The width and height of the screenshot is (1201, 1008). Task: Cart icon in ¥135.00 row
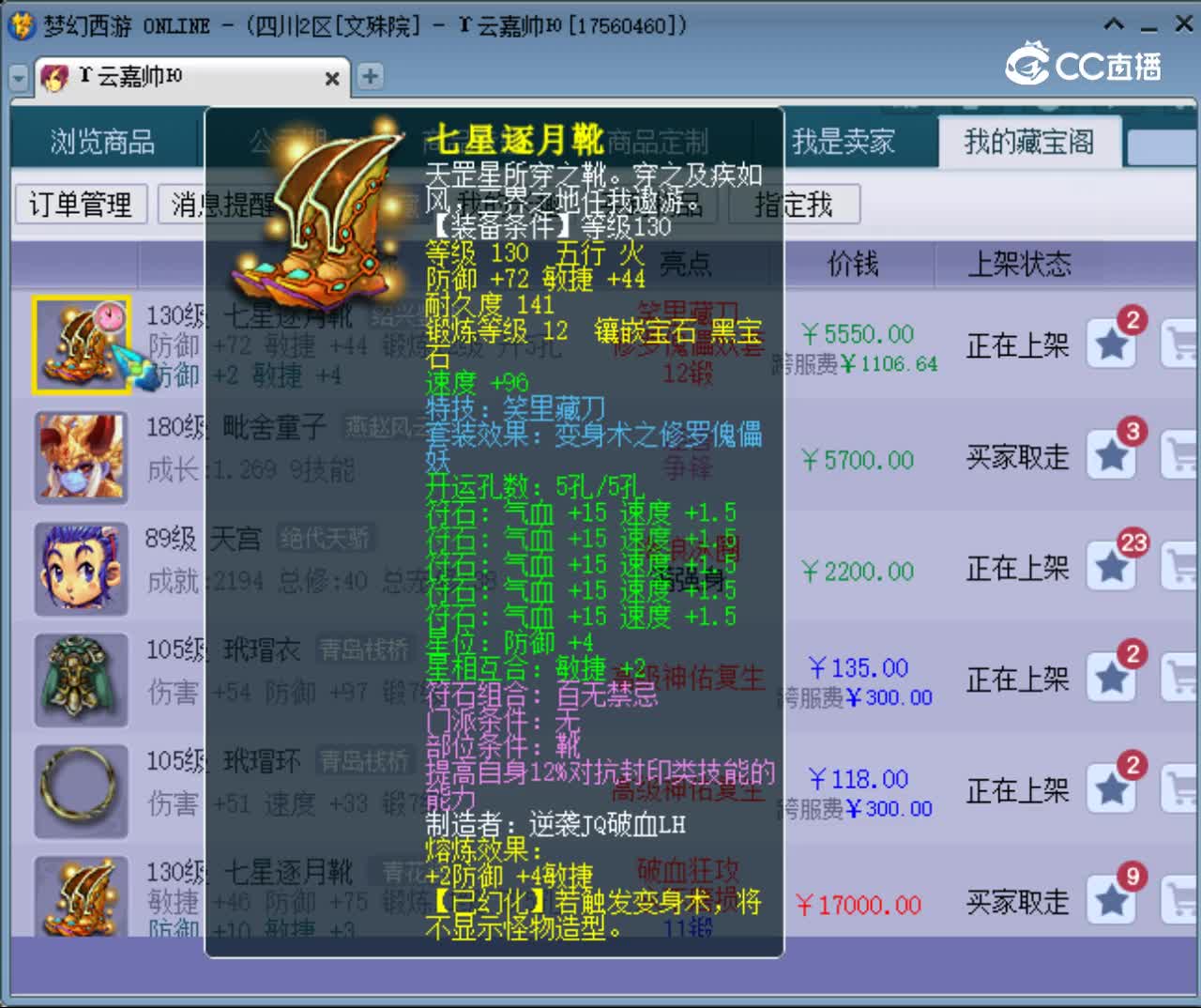[1180, 679]
